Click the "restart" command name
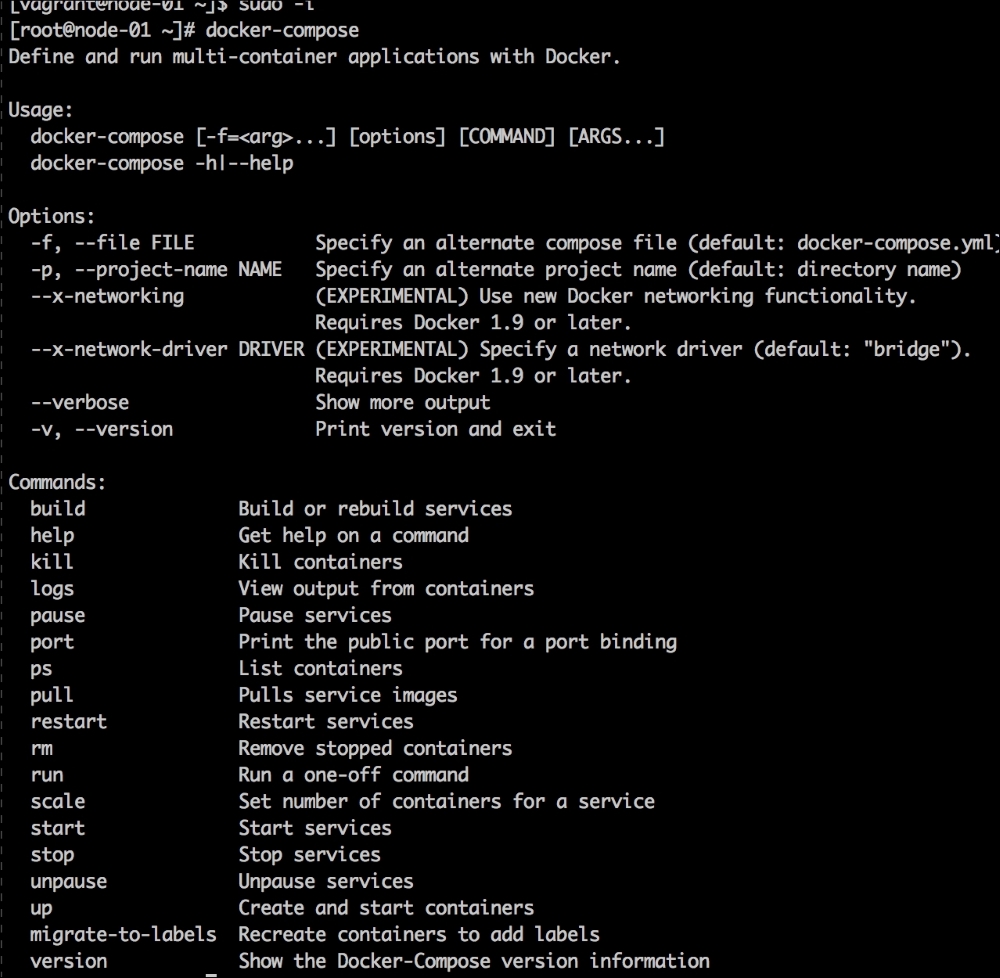This screenshot has height=978, width=1000. [x=68, y=722]
